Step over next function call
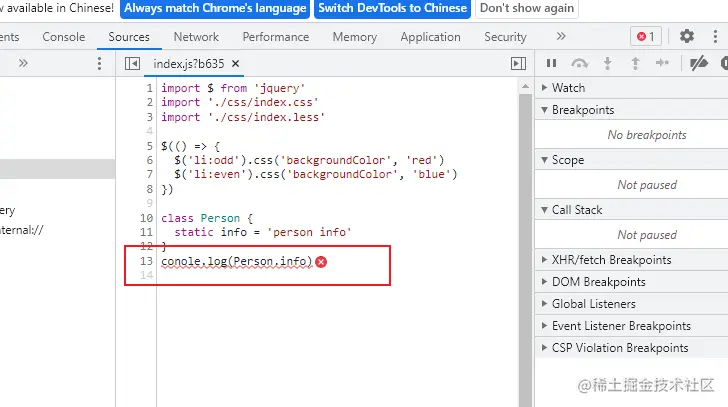Screen dimensions: 728x407 pyautogui.click(x=579, y=63)
